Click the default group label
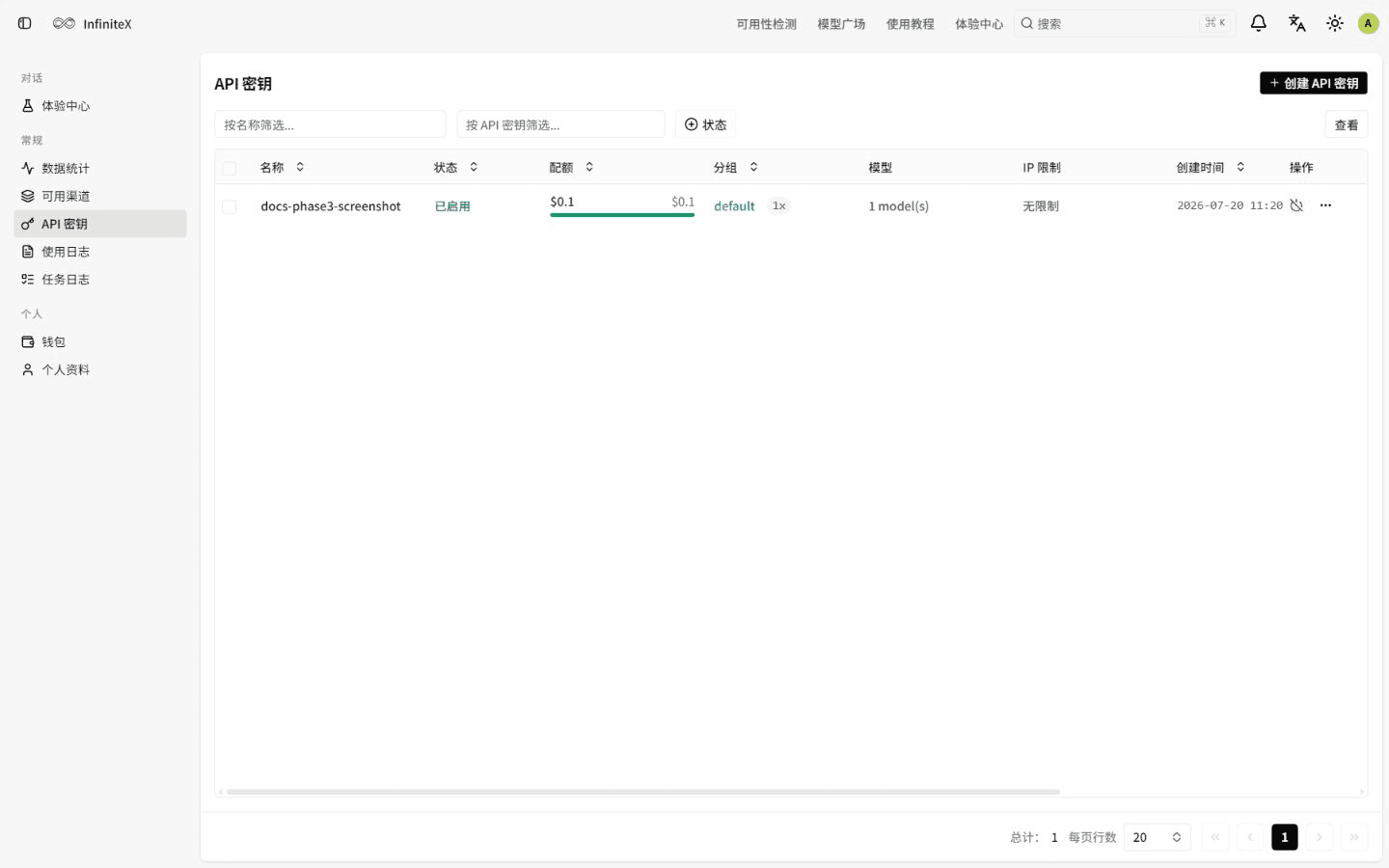 pyautogui.click(x=734, y=206)
